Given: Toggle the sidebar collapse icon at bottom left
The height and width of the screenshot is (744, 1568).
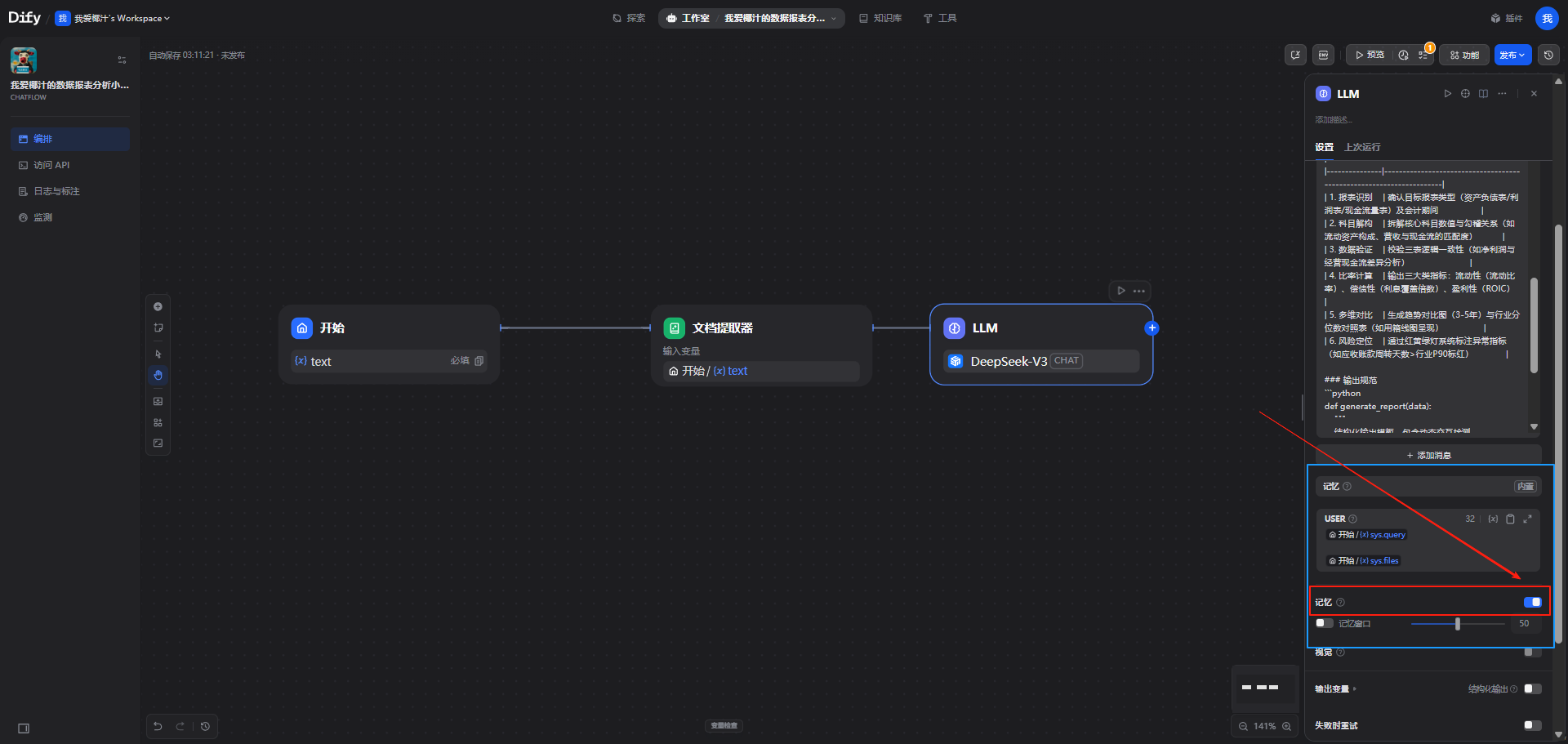Looking at the screenshot, I should [24, 728].
